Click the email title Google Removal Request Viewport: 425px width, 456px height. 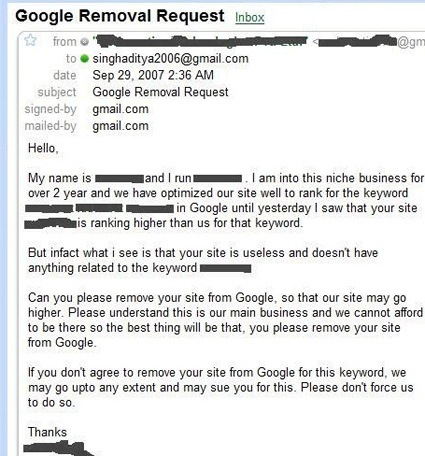tap(120, 16)
